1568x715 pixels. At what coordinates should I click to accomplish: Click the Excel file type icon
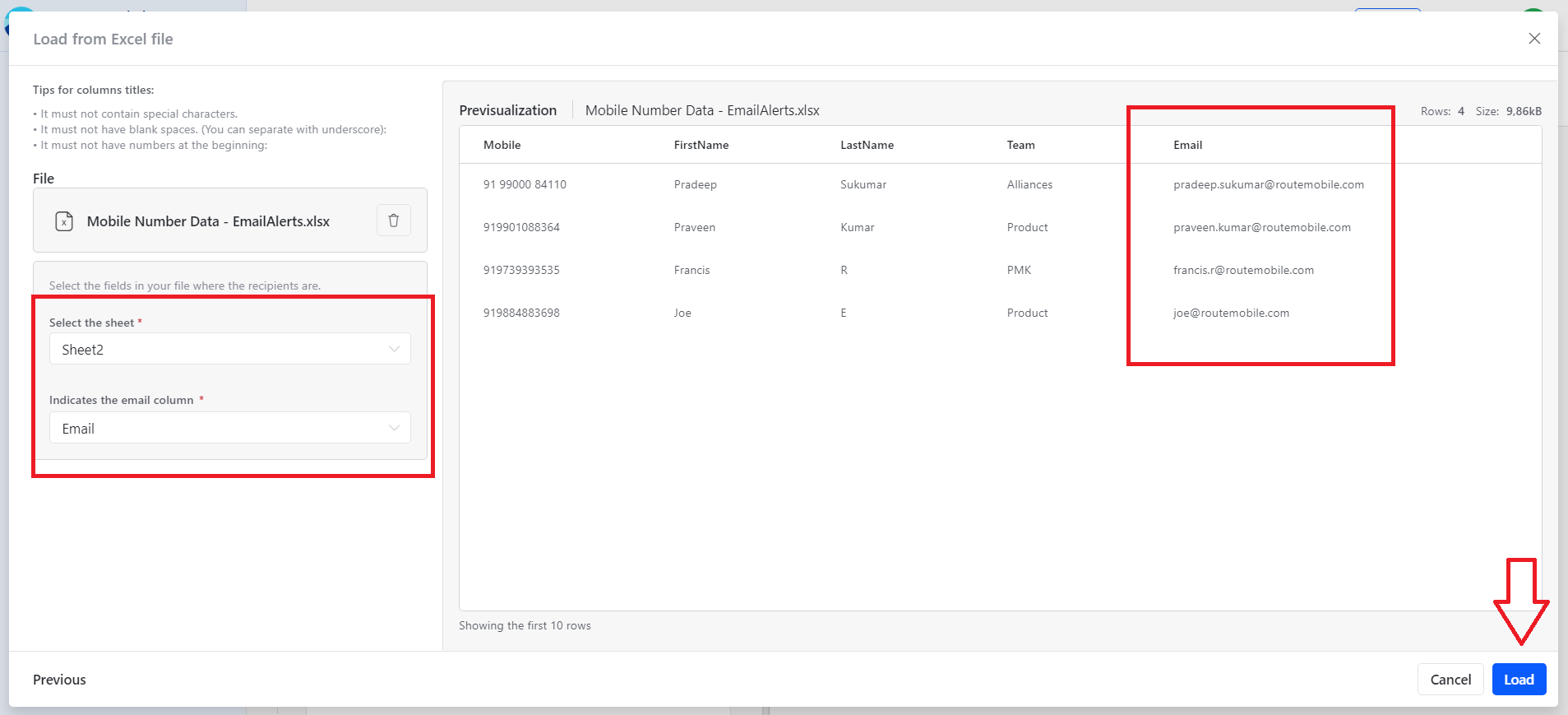coord(64,221)
